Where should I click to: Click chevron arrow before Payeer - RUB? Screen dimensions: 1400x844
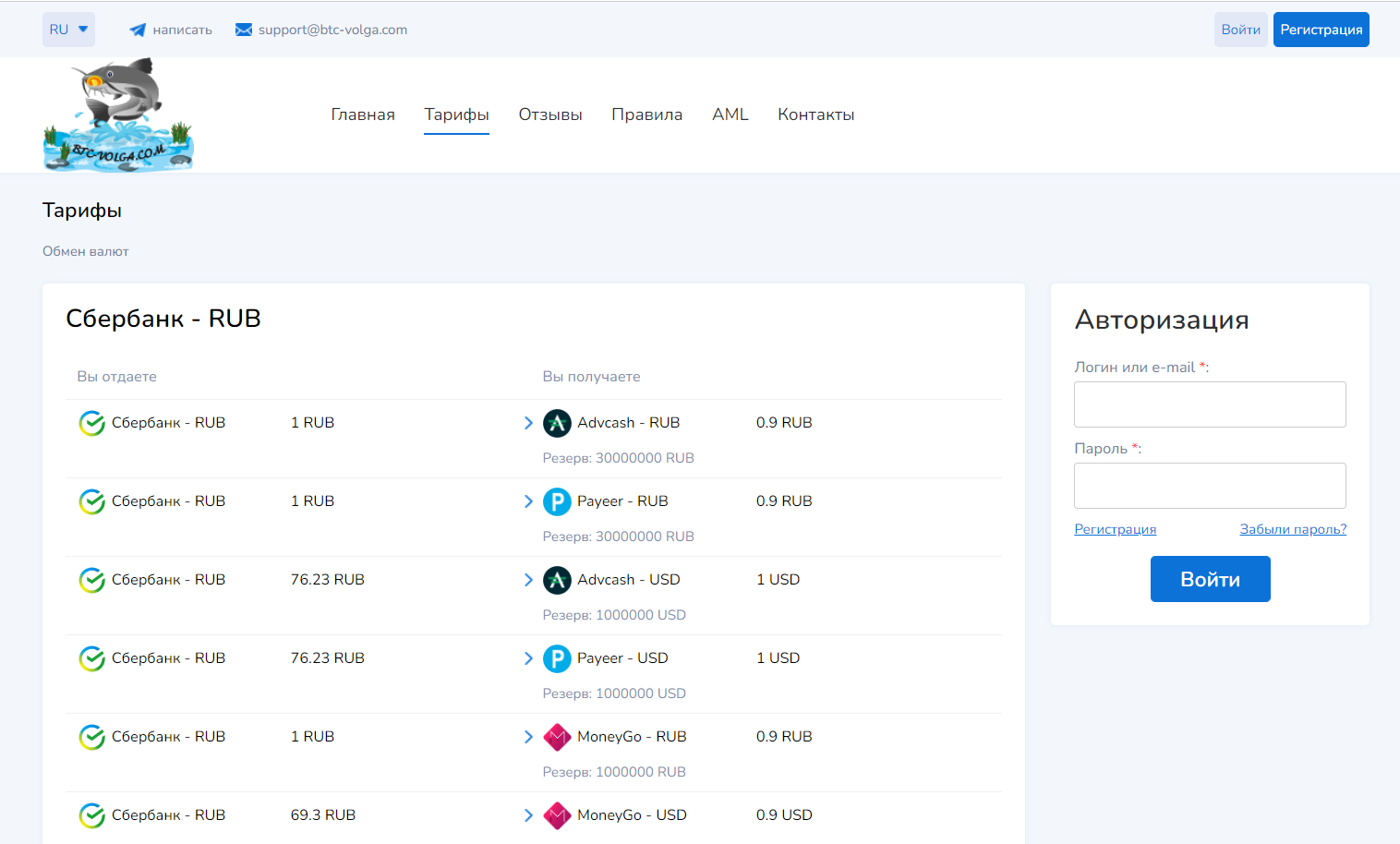tap(528, 501)
